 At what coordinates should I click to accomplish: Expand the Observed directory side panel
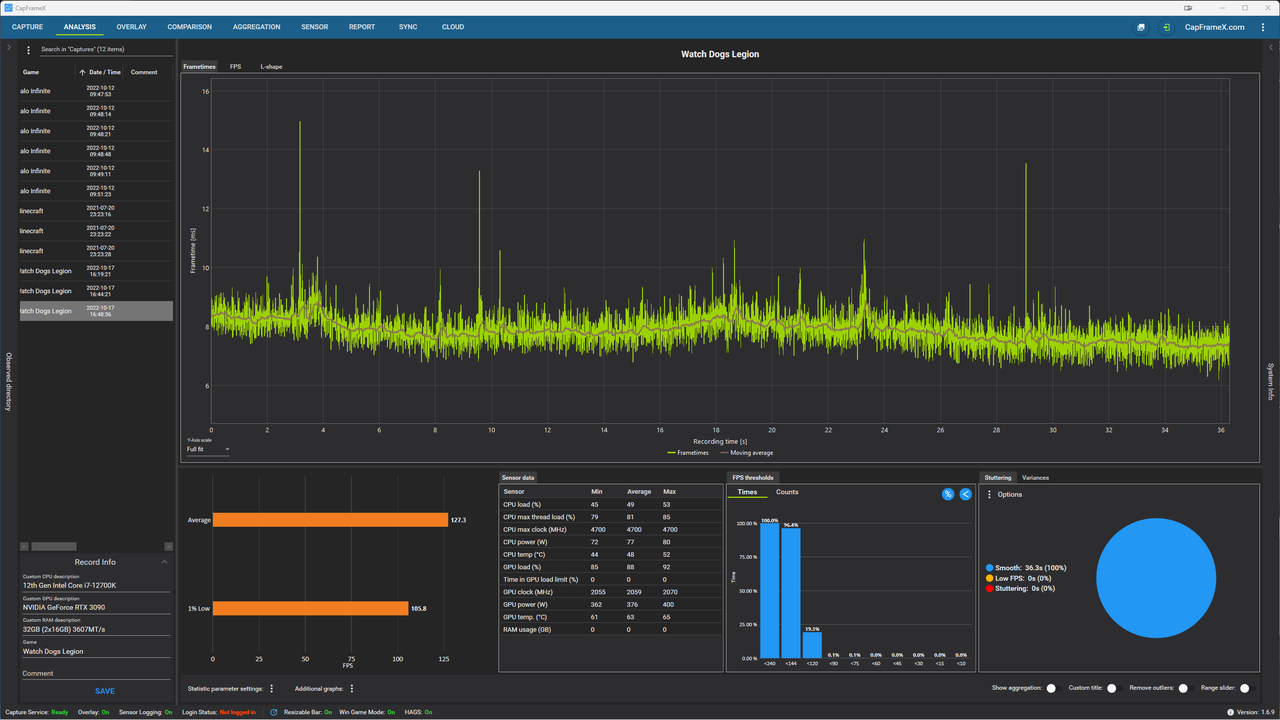[x=8, y=47]
